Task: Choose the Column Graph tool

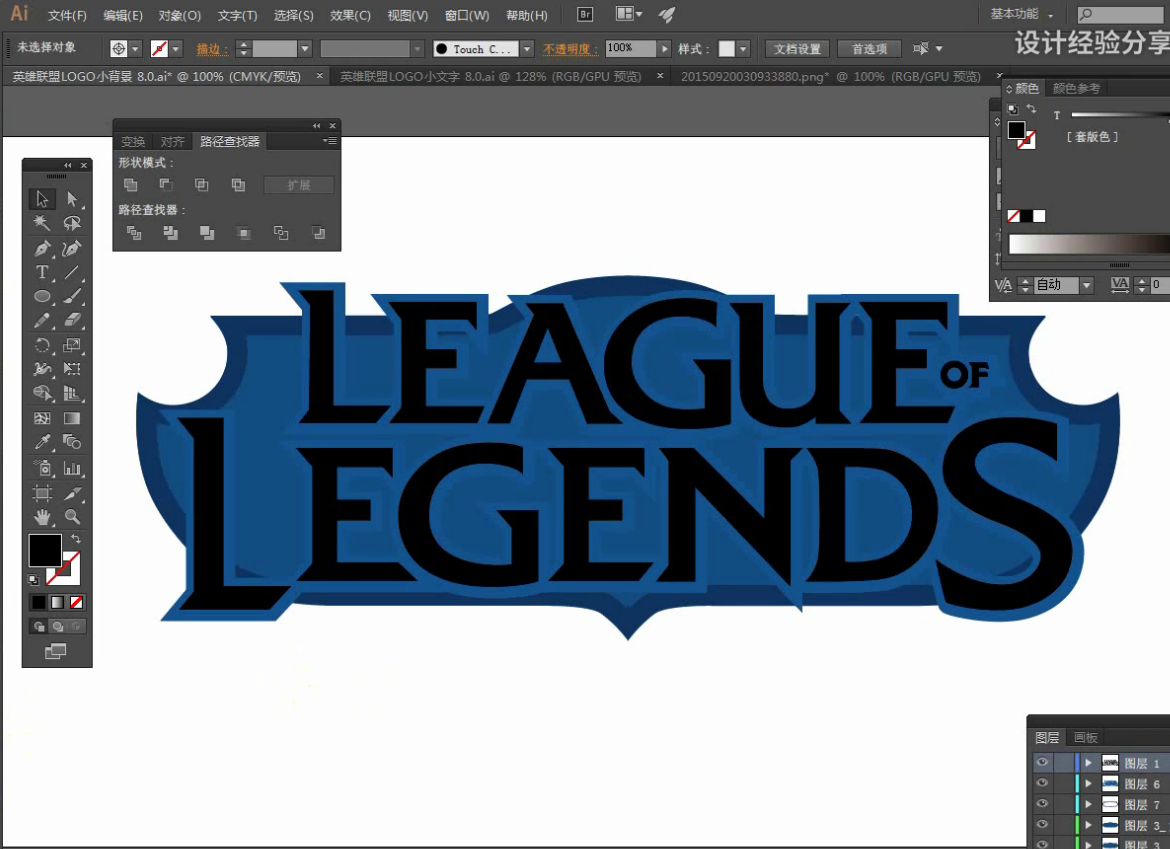Action: coord(72,468)
